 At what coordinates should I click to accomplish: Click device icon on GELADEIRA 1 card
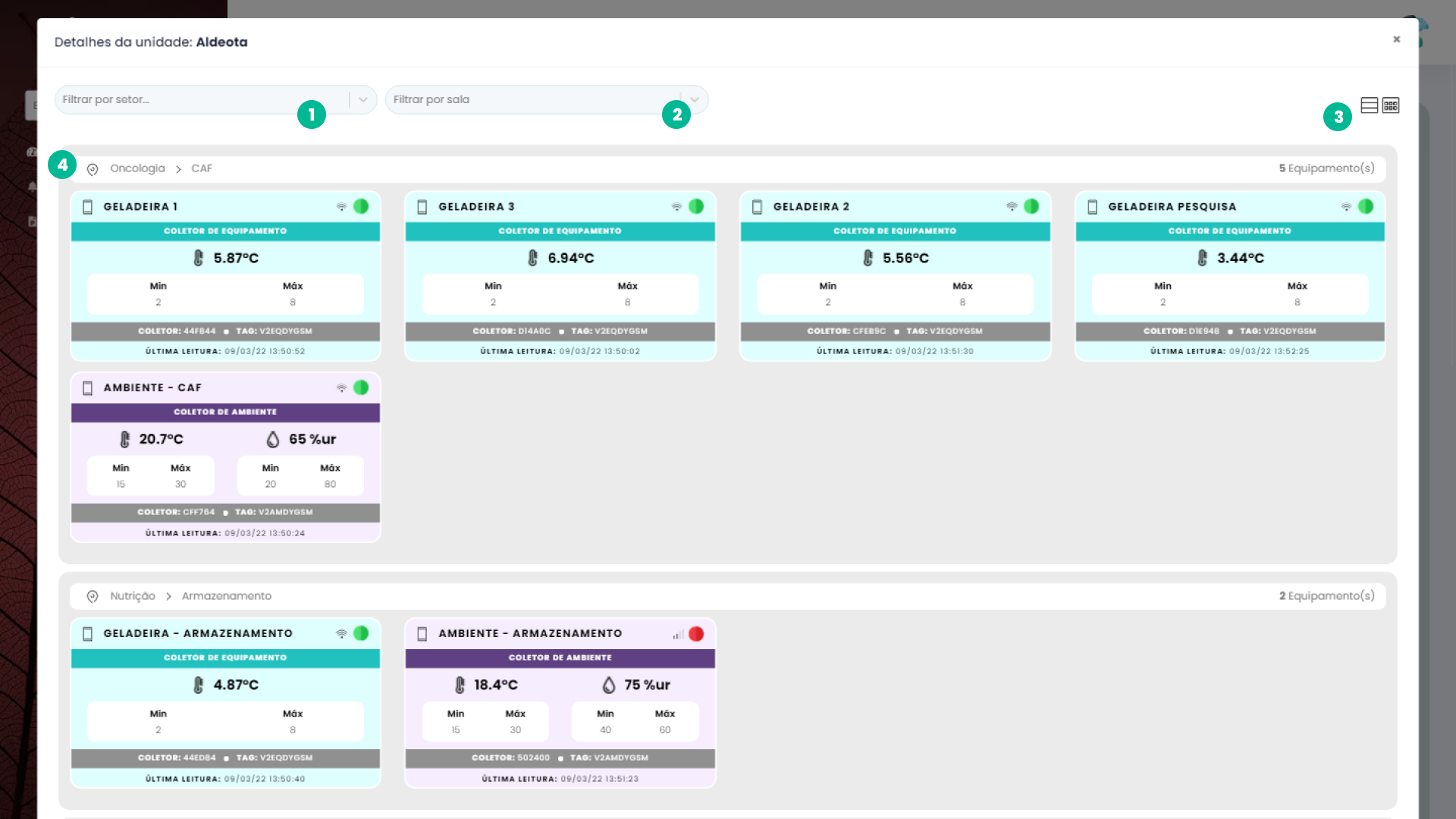[88, 207]
